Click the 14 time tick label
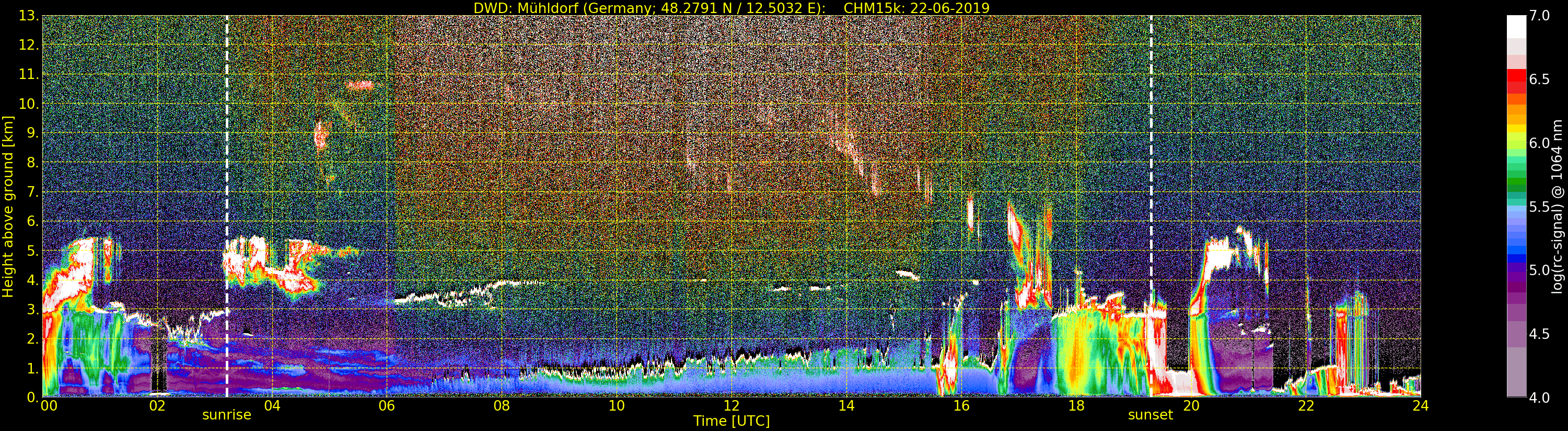Screen dimensions: 1568x431 coord(846,406)
